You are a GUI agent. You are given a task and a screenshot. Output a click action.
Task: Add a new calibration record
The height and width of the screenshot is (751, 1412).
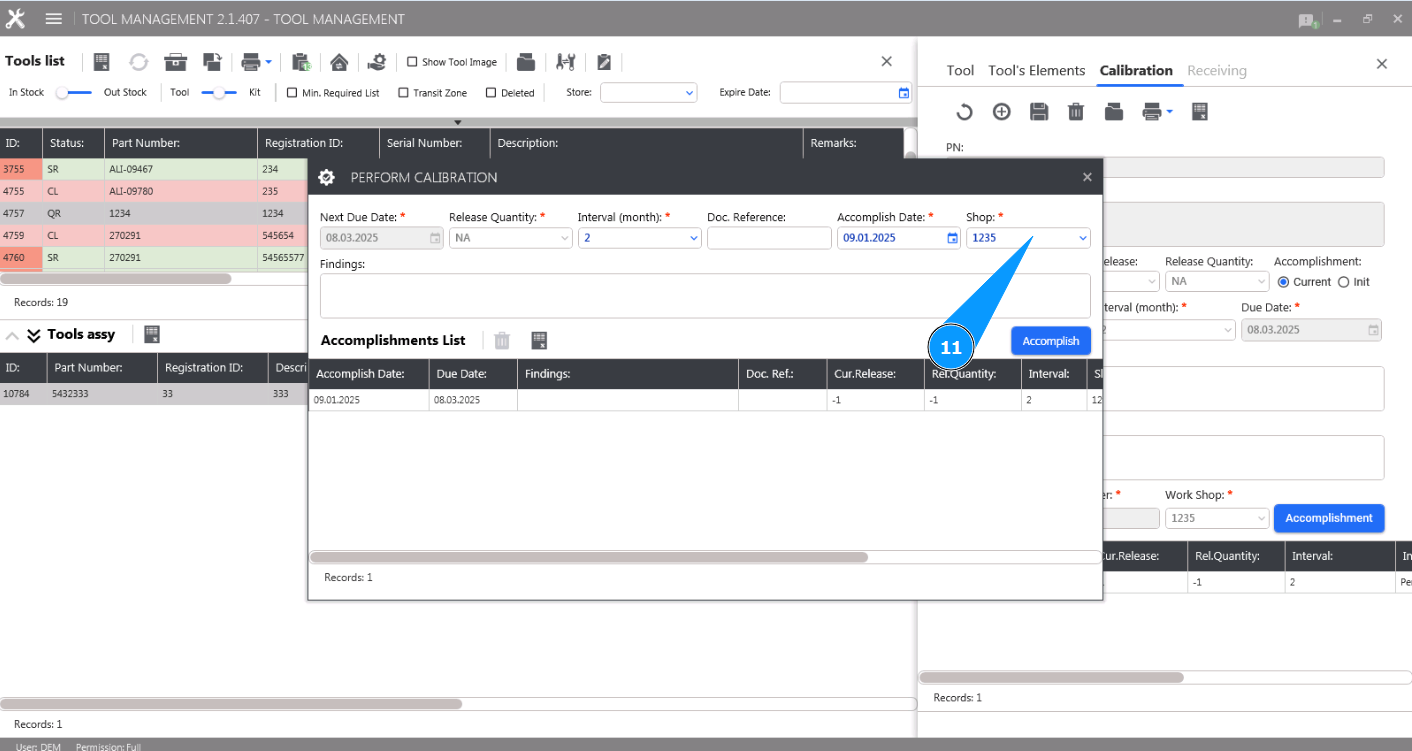point(1001,112)
